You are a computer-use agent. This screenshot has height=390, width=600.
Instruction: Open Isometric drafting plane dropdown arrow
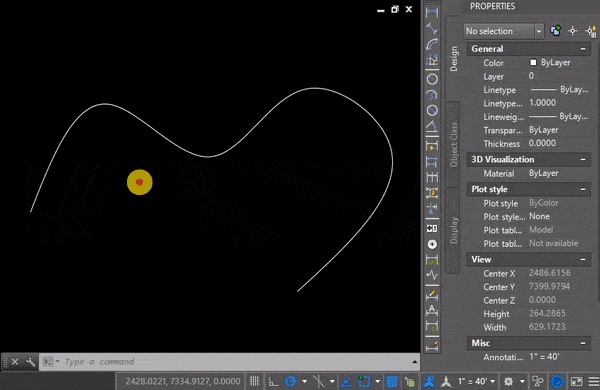coord(332,382)
